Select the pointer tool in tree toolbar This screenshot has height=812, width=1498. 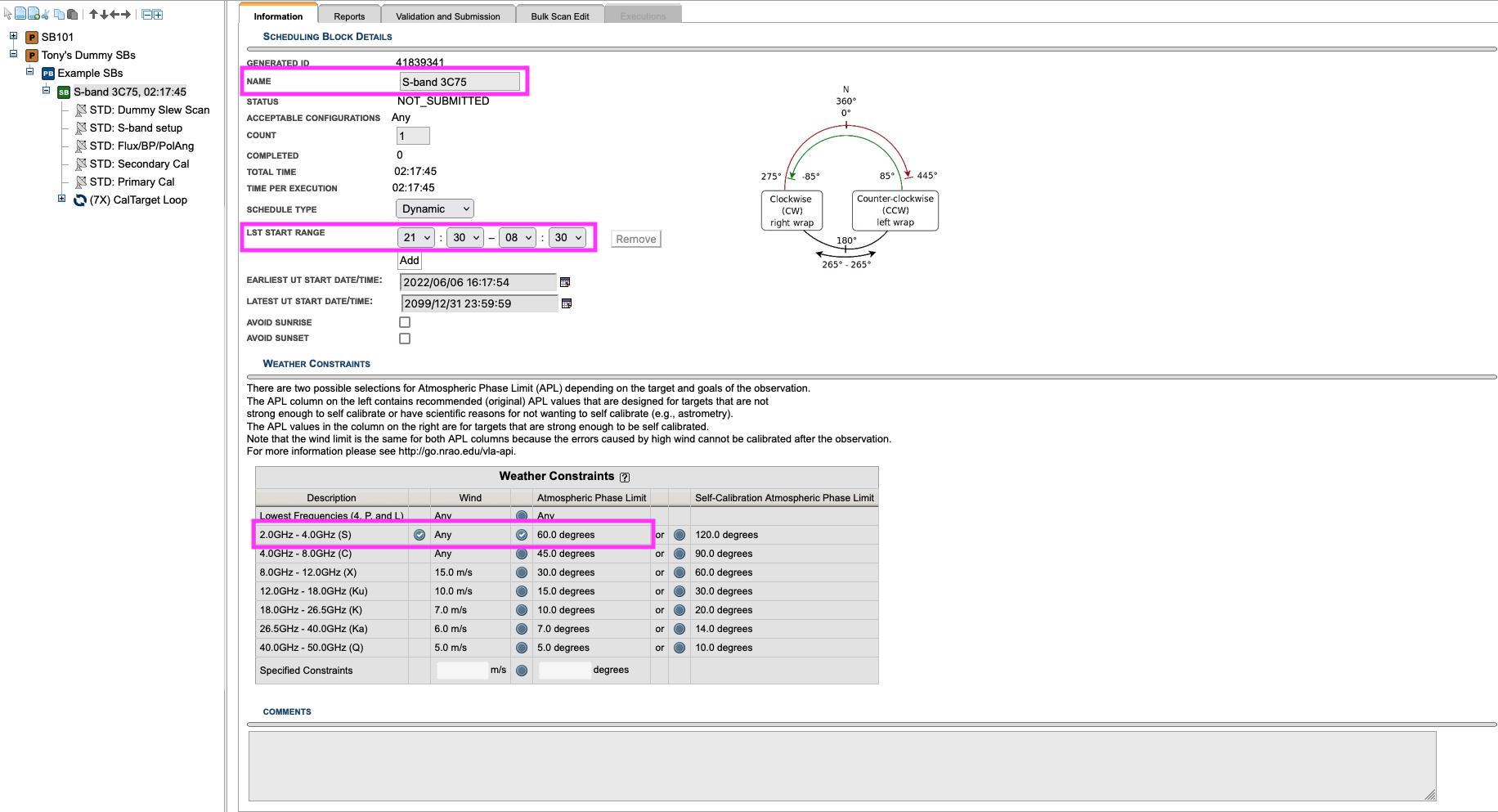[x=8, y=14]
